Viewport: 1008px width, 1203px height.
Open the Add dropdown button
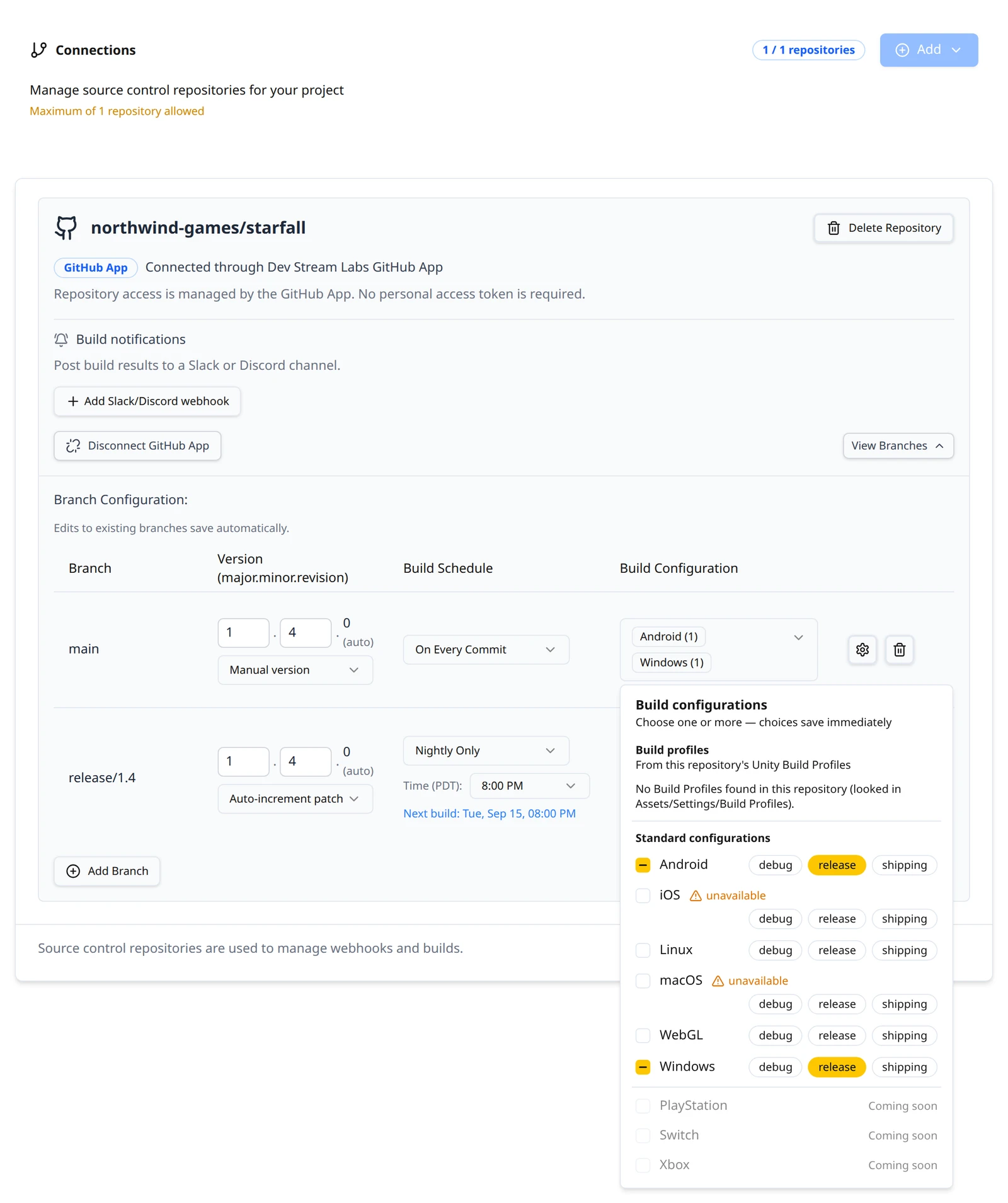tap(929, 50)
